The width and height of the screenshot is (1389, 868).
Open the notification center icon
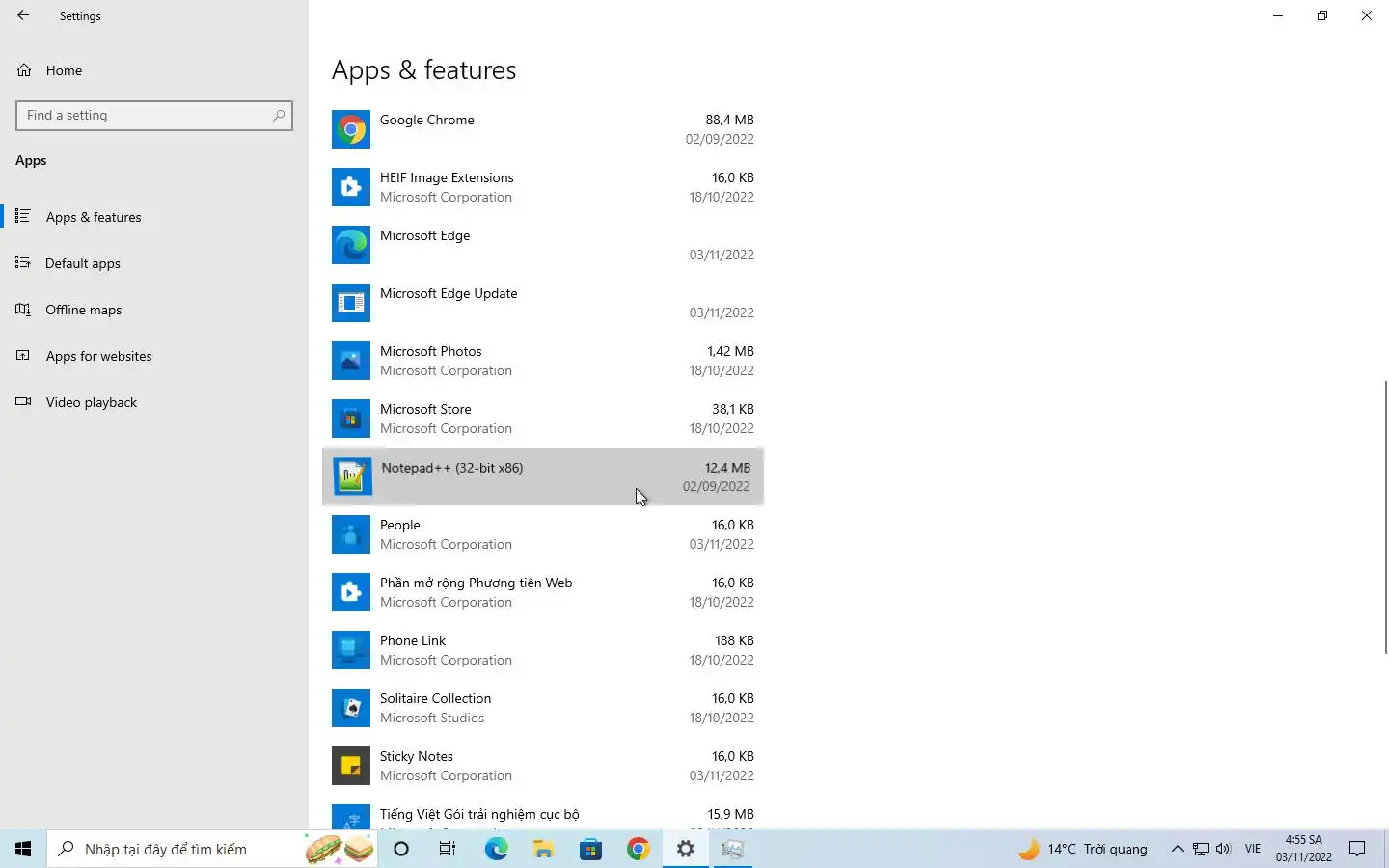[x=1357, y=849]
